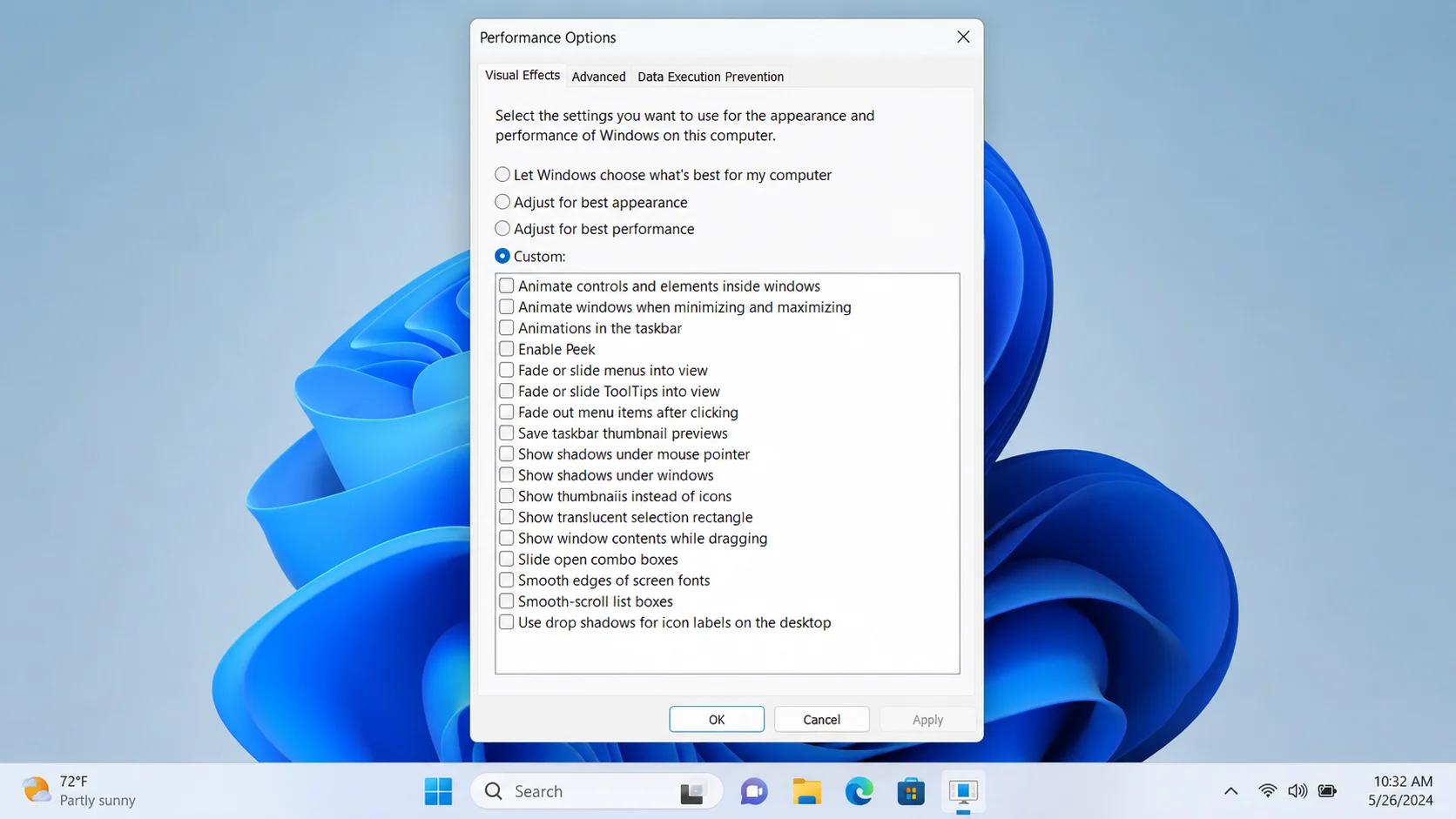1456x819 pixels.
Task: Tick the Enable Peek checkbox
Action: [x=506, y=348]
